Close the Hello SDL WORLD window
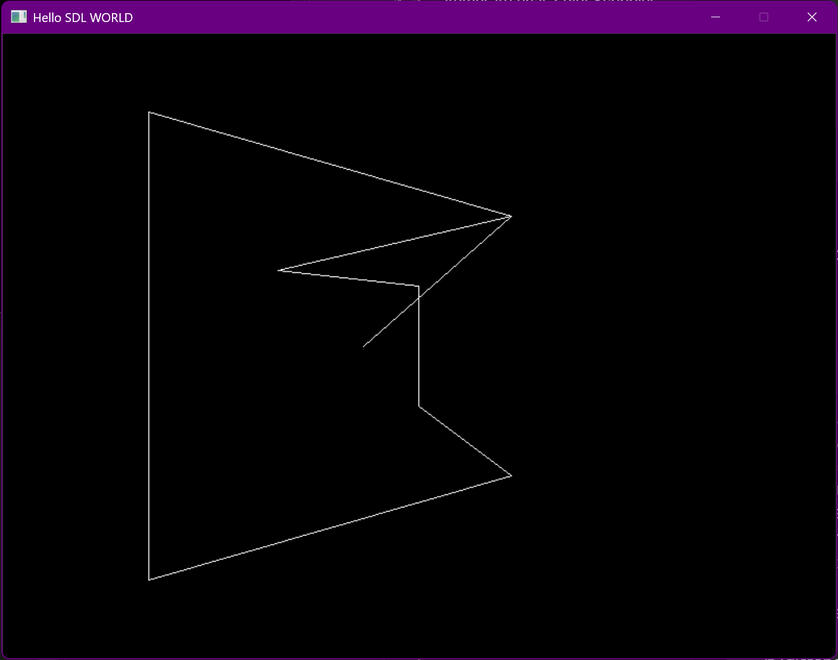Screen dimensions: 838x660 click(812, 17)
